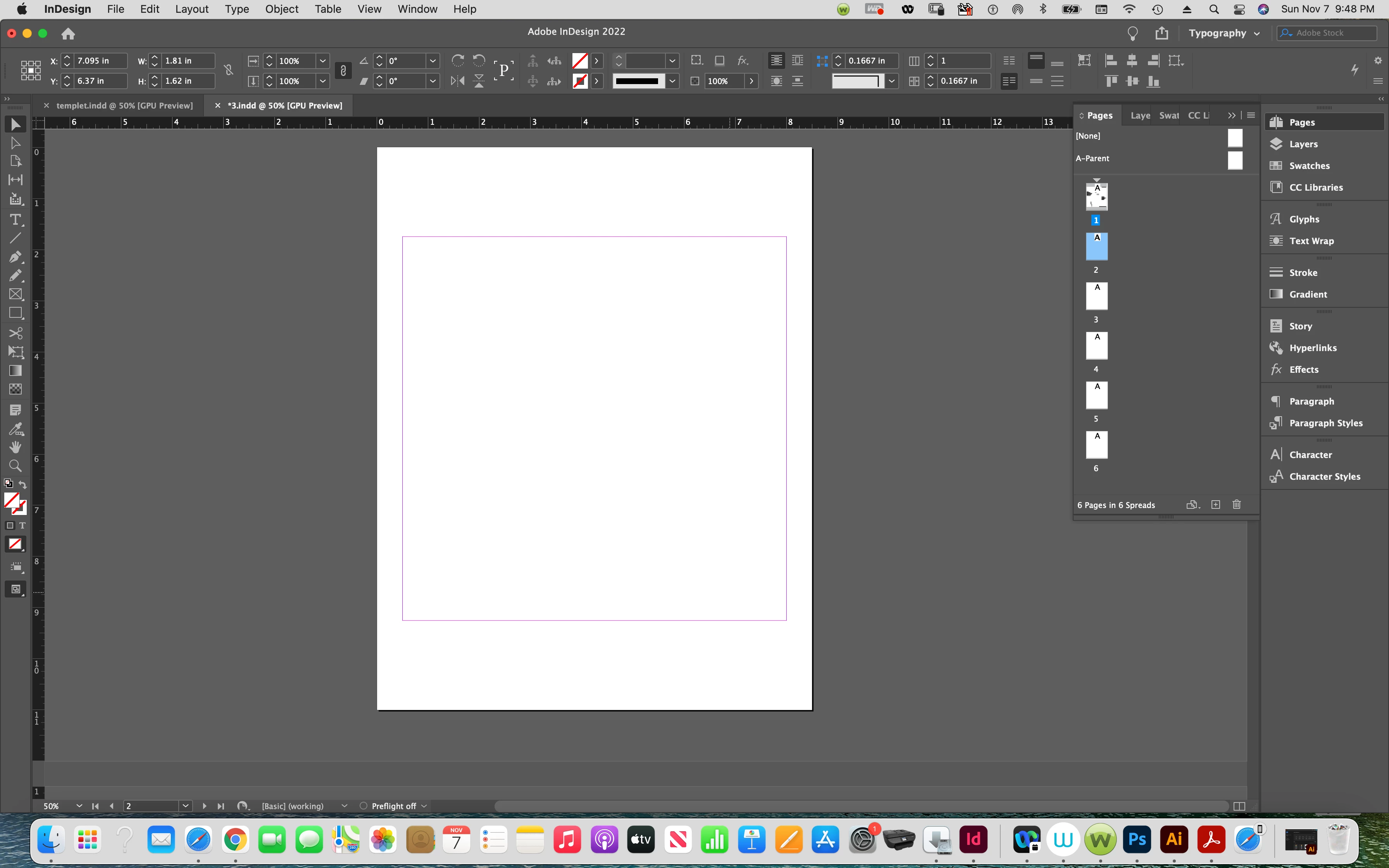The image size is (1389, 868).
Task: Click the Rectangle Frame tool
Action: (x=16, y=294)
